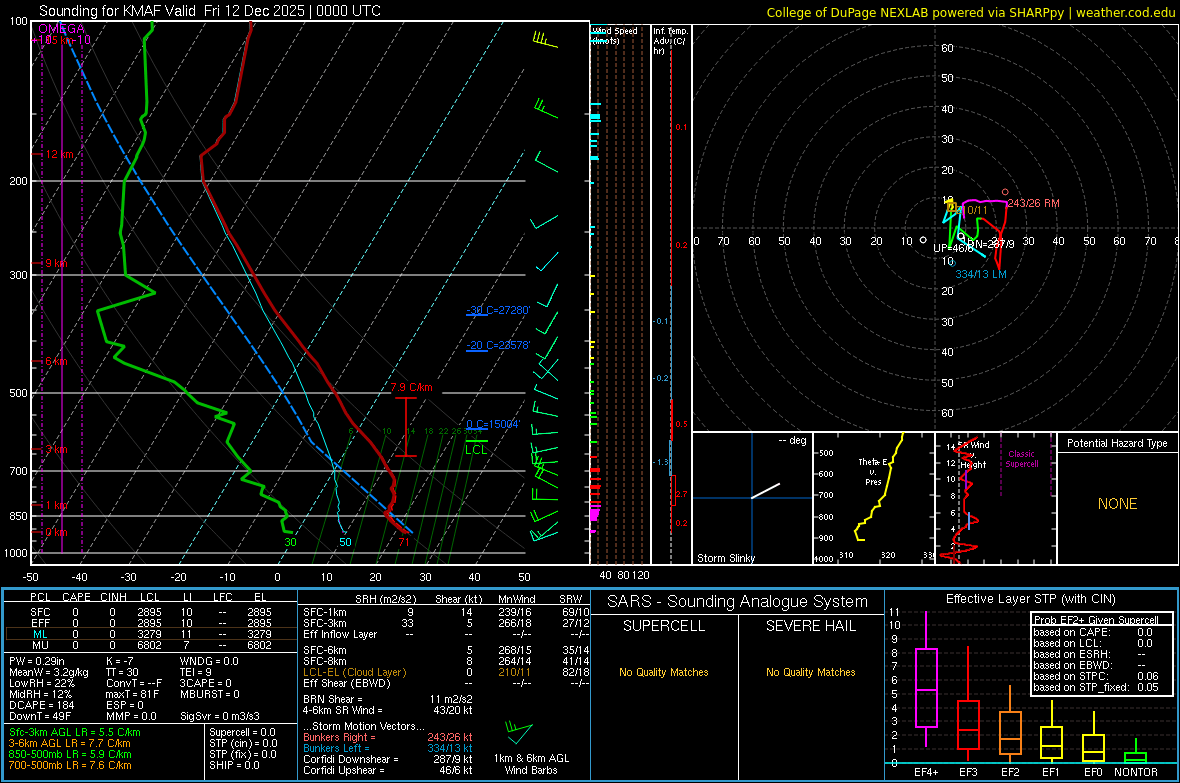Click the Wind Speed (knots) header
The height and width of the screenshot is (783, 1180).
coord(615,36)
